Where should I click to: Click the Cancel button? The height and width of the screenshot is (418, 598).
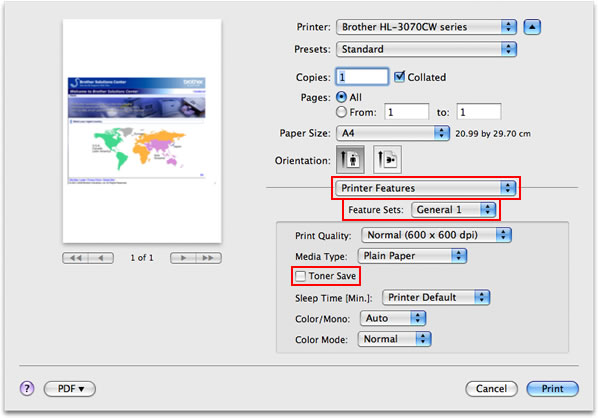click(x=492, y=389)
